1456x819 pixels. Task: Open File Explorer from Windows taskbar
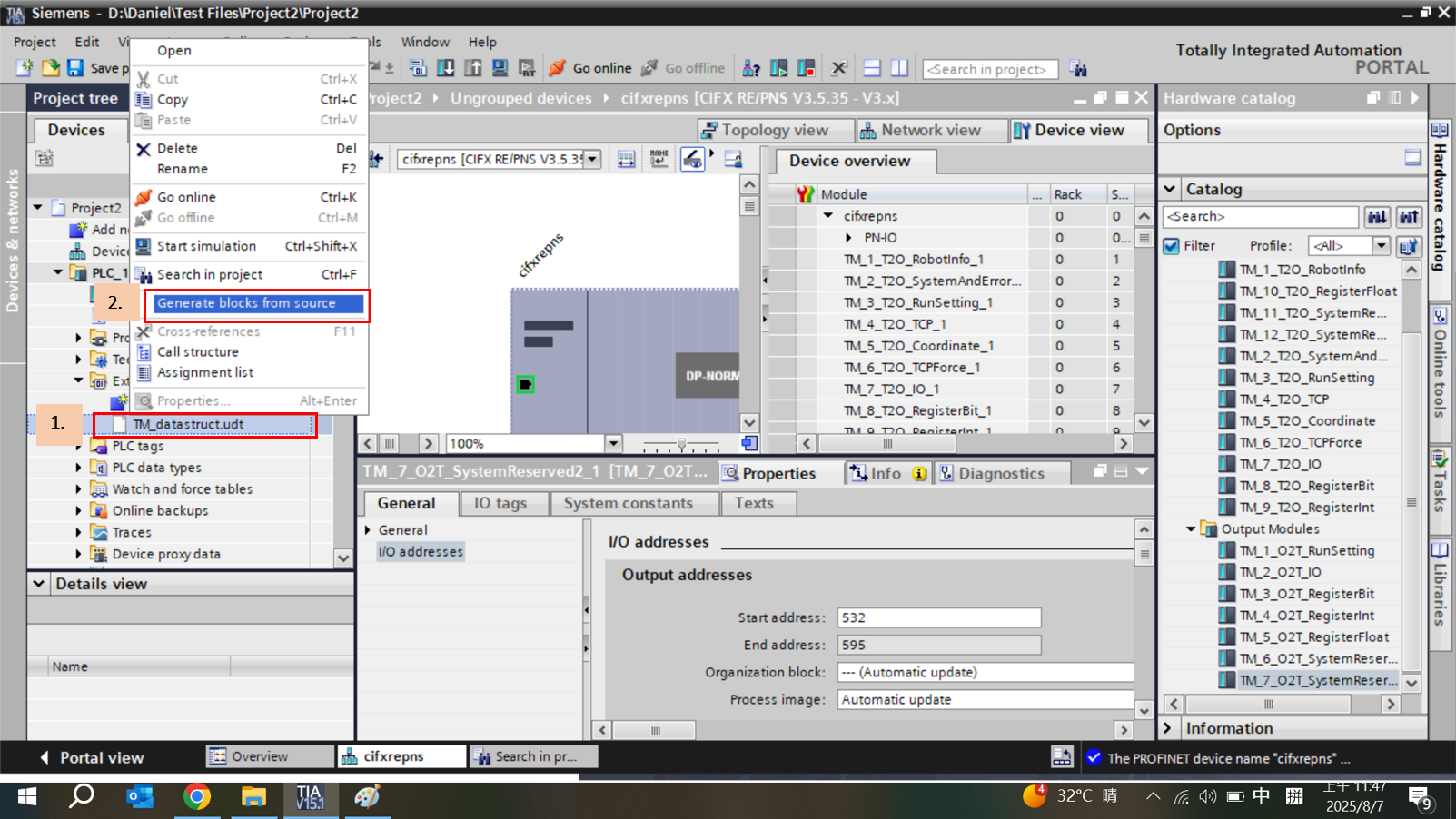click(253, 797)
